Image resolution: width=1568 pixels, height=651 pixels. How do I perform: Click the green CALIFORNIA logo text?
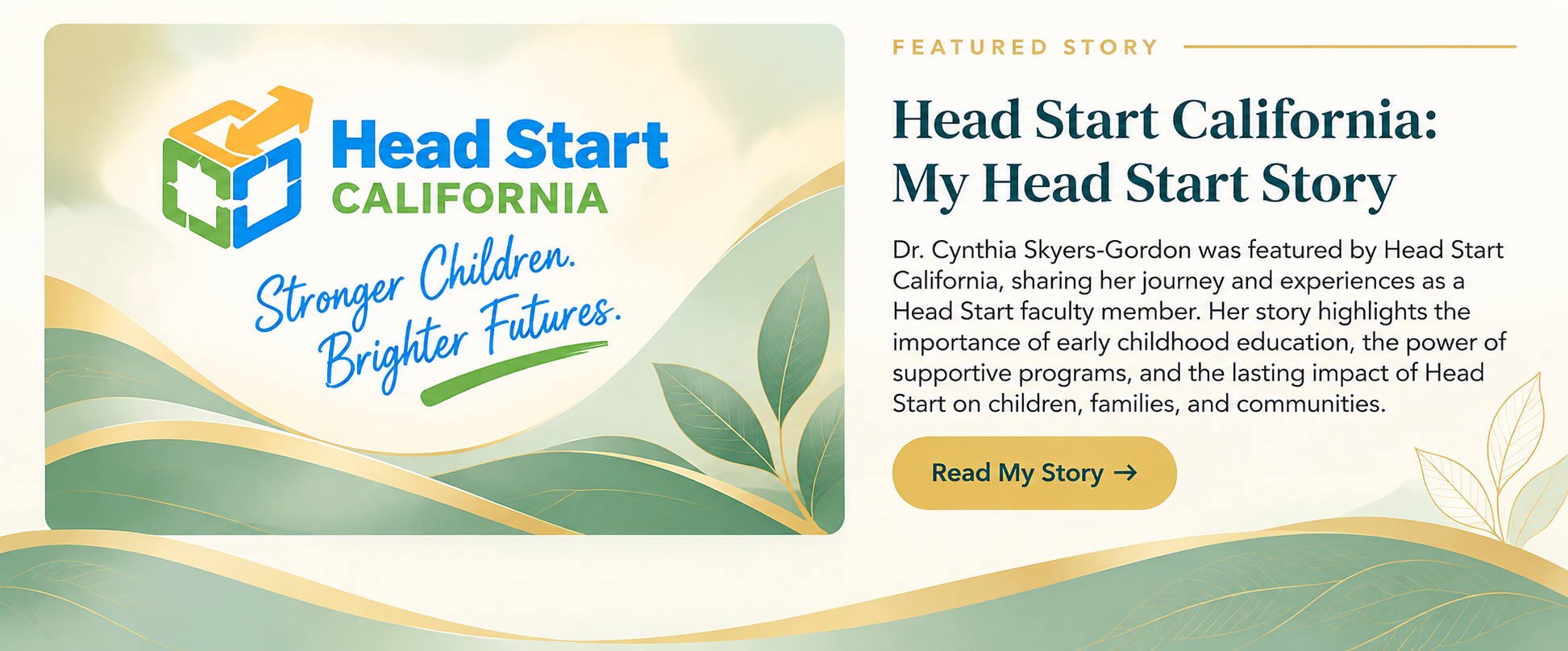pos(470,199)
